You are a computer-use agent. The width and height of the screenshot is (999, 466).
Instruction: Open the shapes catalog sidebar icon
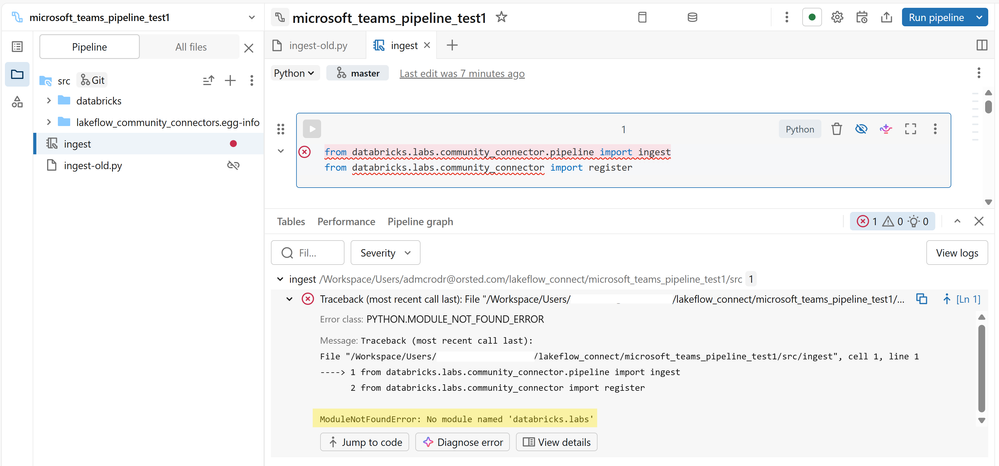click(17, 101)
